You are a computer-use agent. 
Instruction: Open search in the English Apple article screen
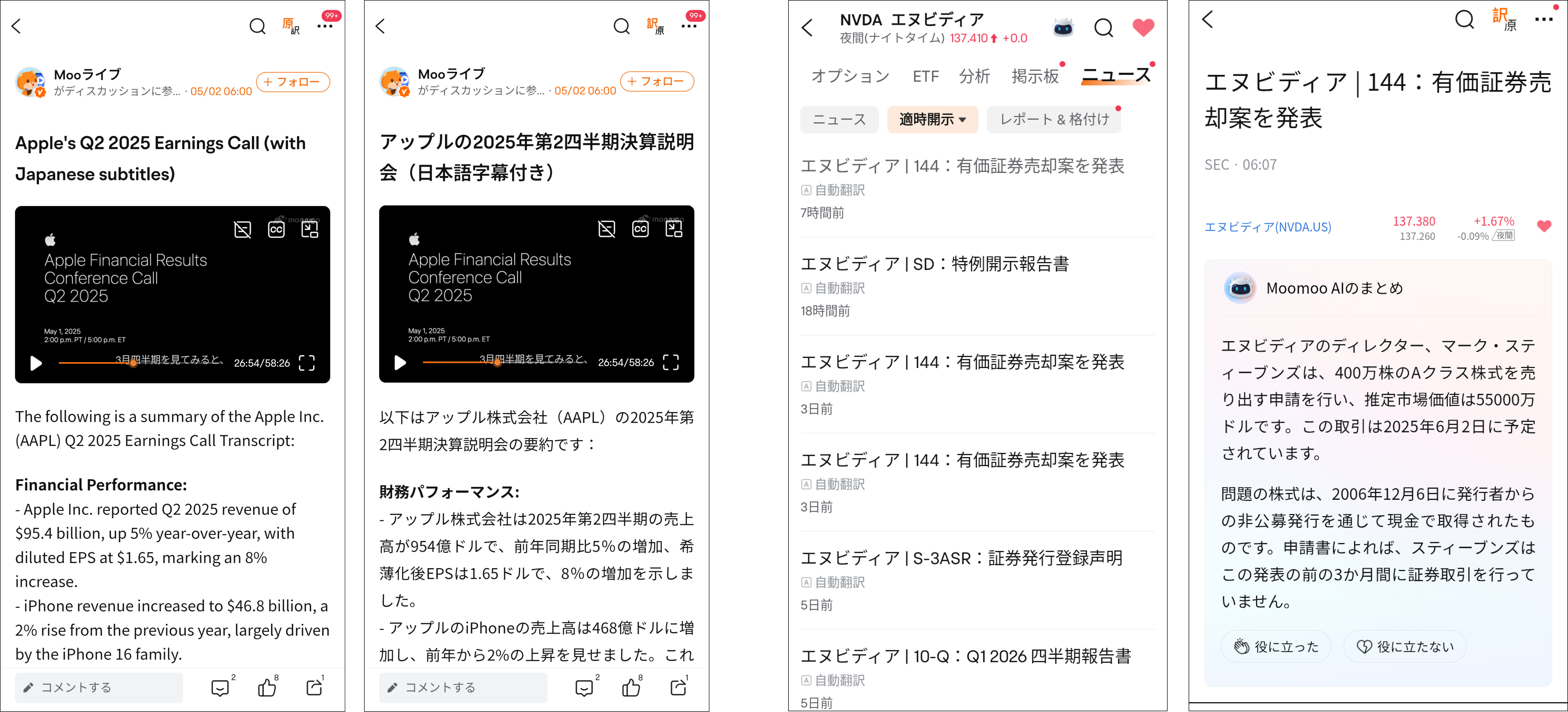(257, 26)
